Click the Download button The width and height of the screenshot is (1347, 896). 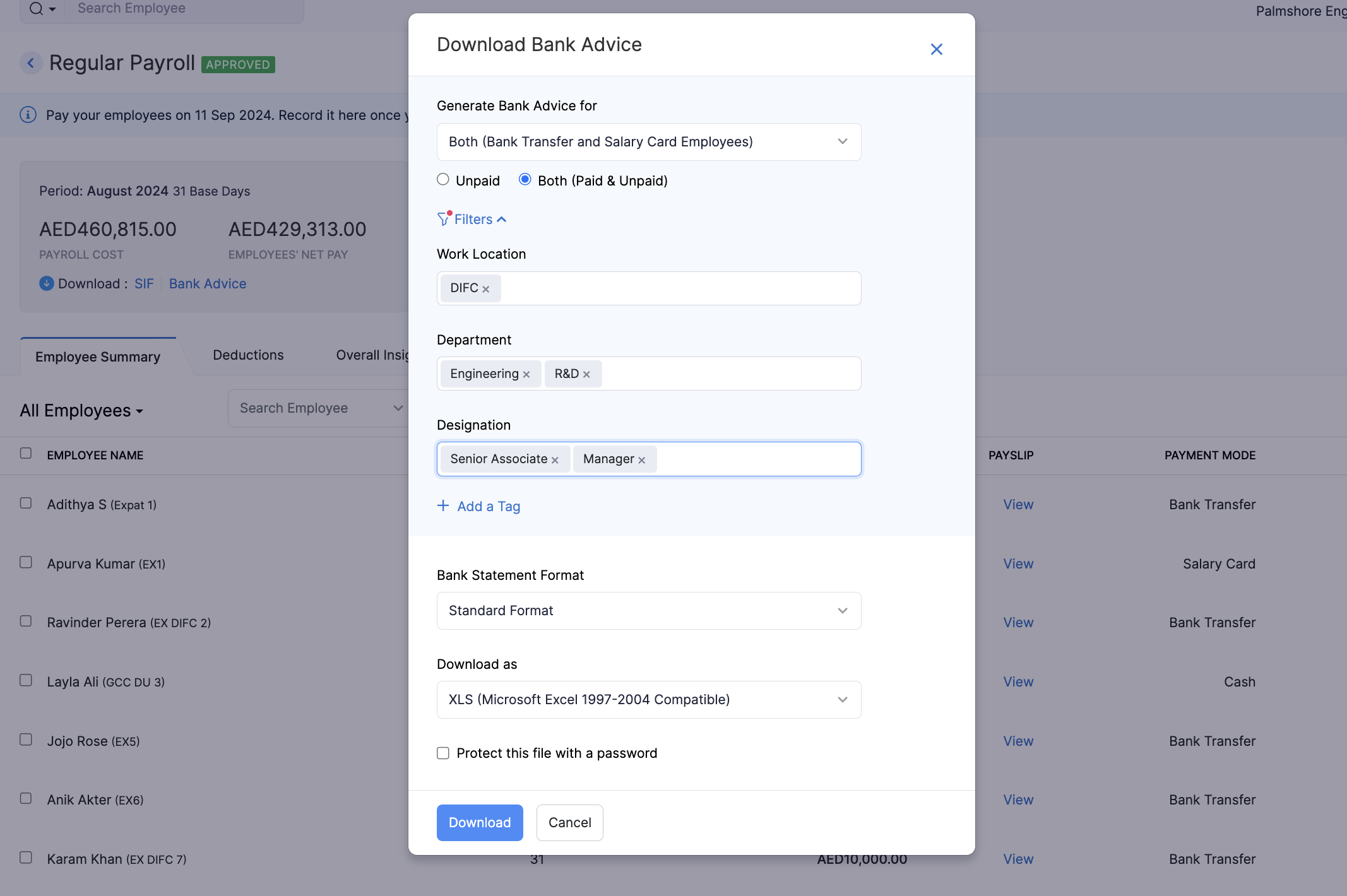click(x=480, y=823)
